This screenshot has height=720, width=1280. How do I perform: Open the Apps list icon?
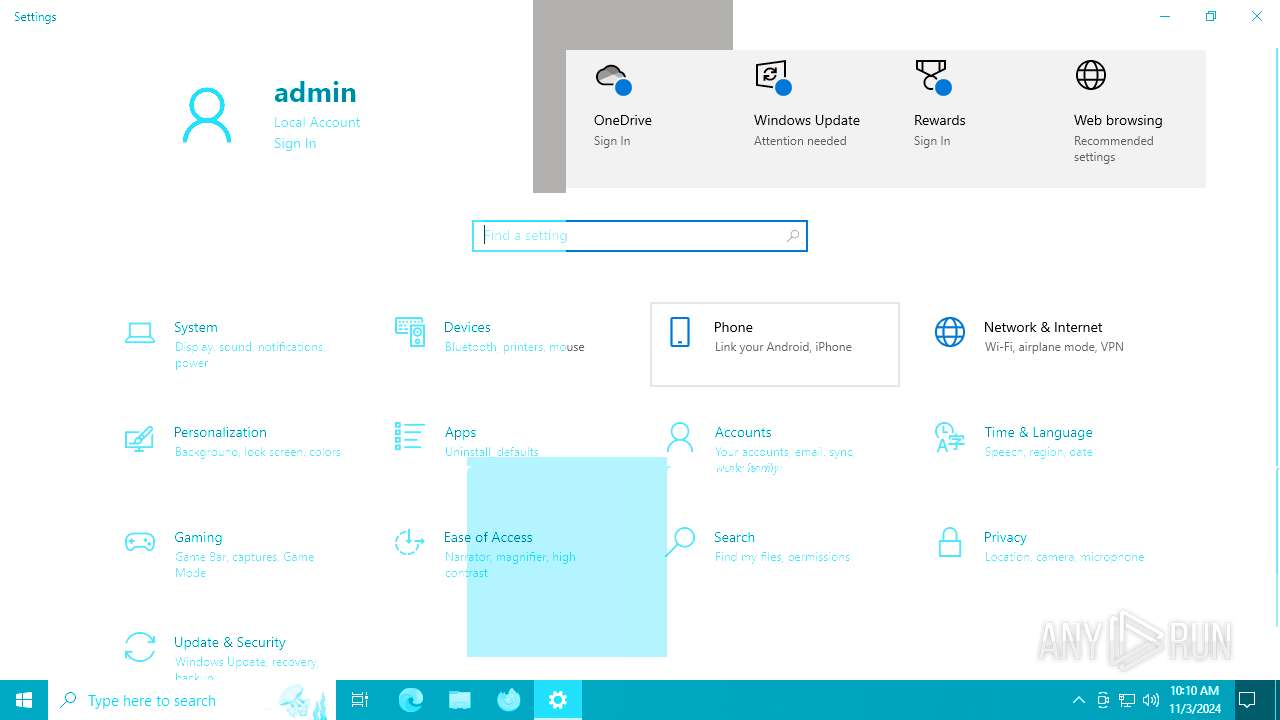pos(409,436)
